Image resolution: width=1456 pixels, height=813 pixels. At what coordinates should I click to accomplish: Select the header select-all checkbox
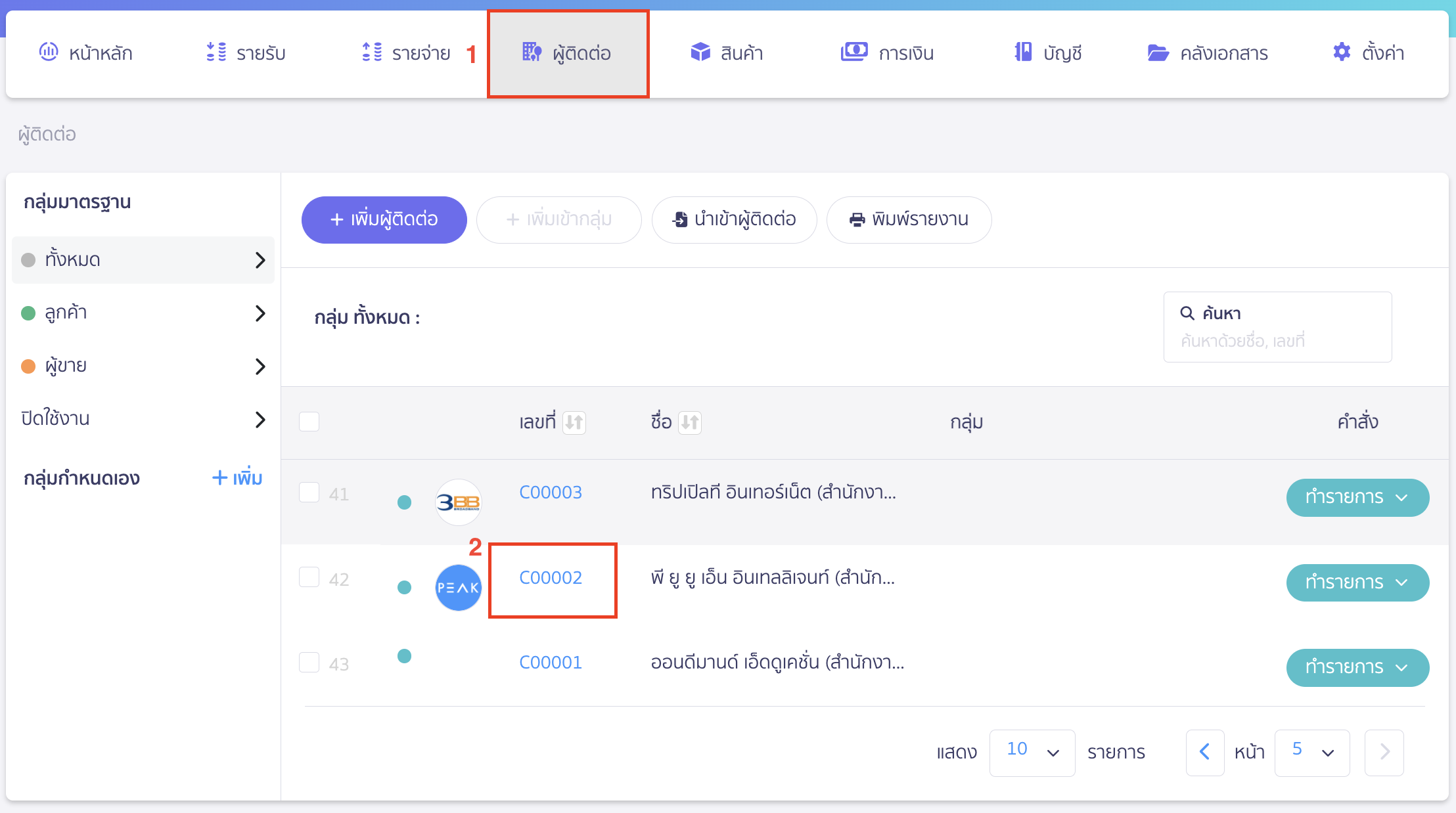pos(309,421)
